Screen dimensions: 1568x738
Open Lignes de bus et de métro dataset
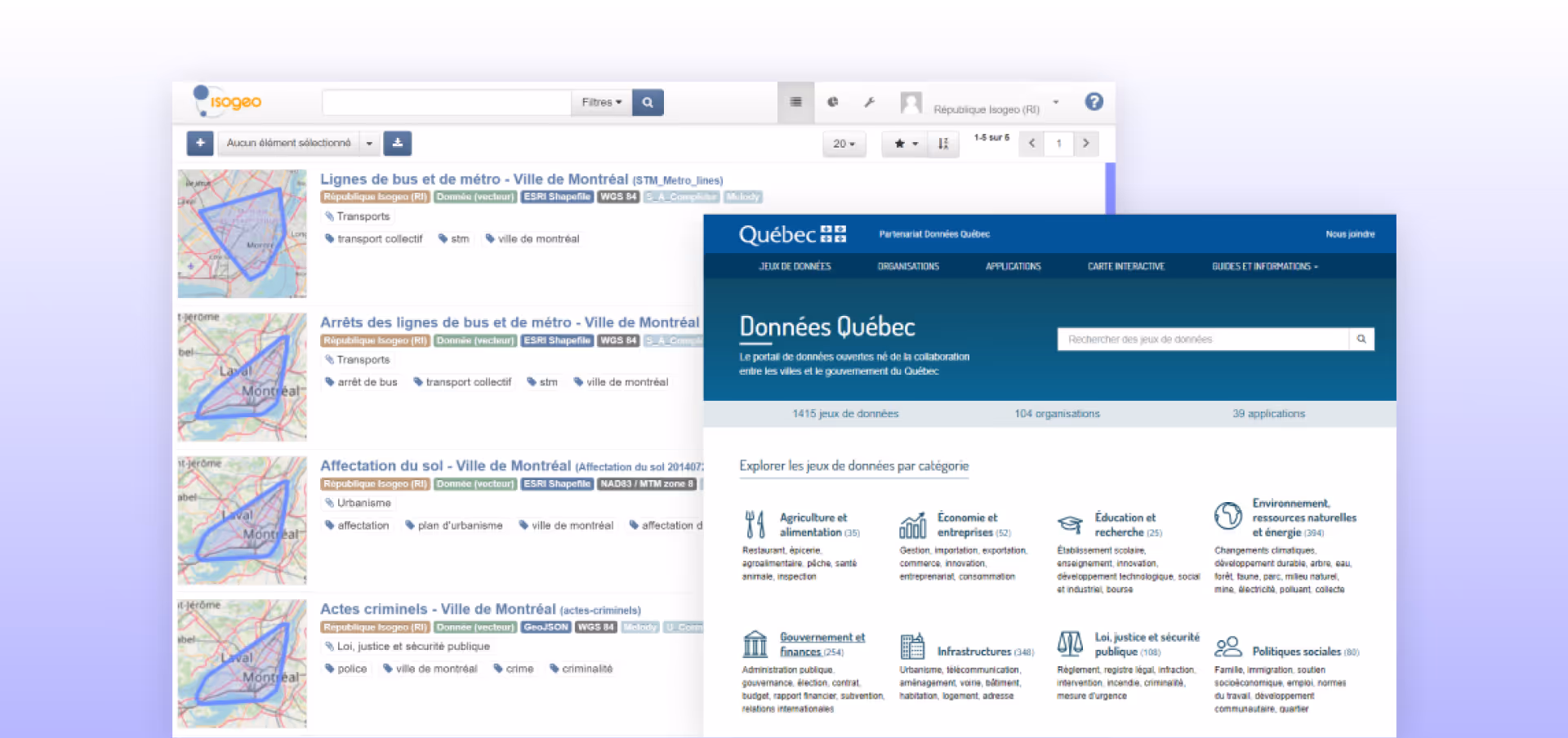(474, 179)
